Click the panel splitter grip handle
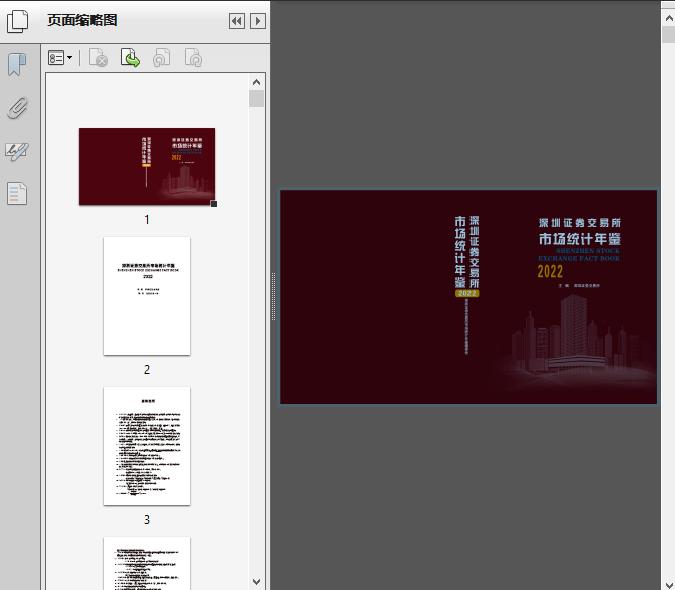Image resolution: width=675 pixels, height=590 pixels. click(273, 297)
